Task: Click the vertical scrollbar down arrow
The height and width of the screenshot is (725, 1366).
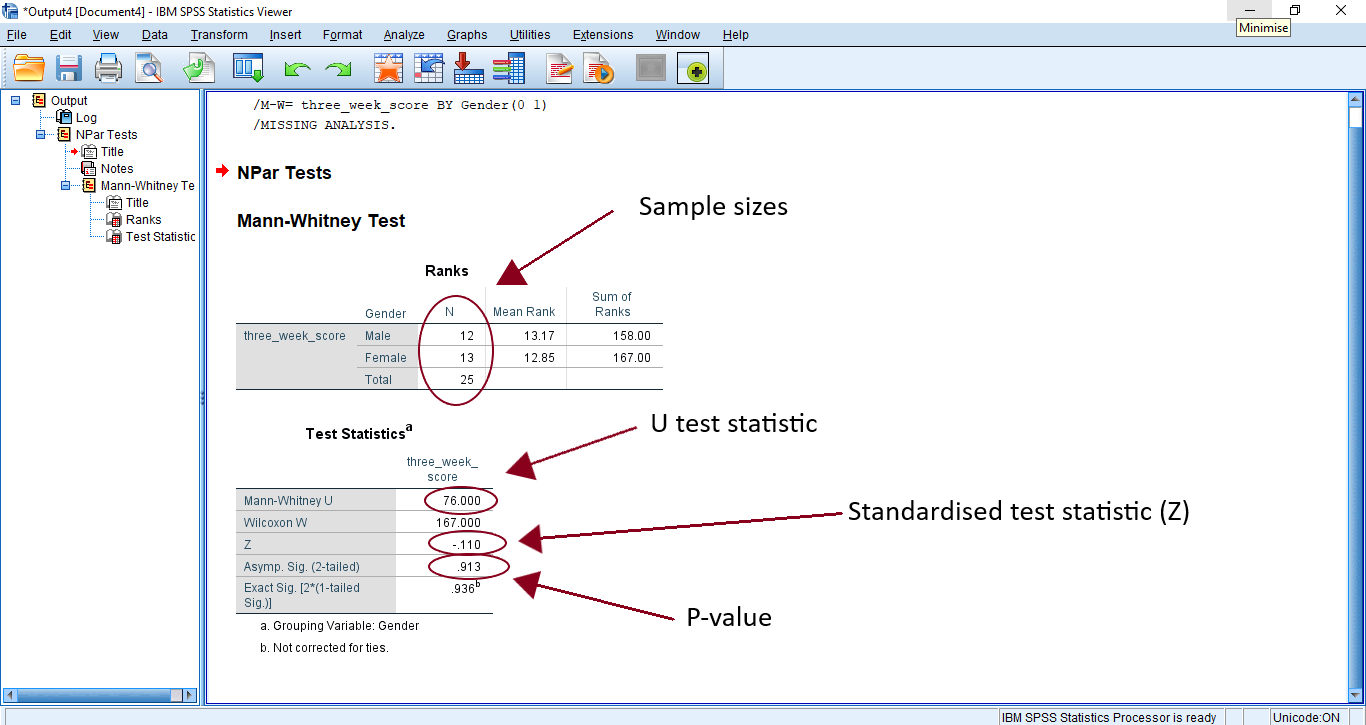Action: tap(1356, 695)
